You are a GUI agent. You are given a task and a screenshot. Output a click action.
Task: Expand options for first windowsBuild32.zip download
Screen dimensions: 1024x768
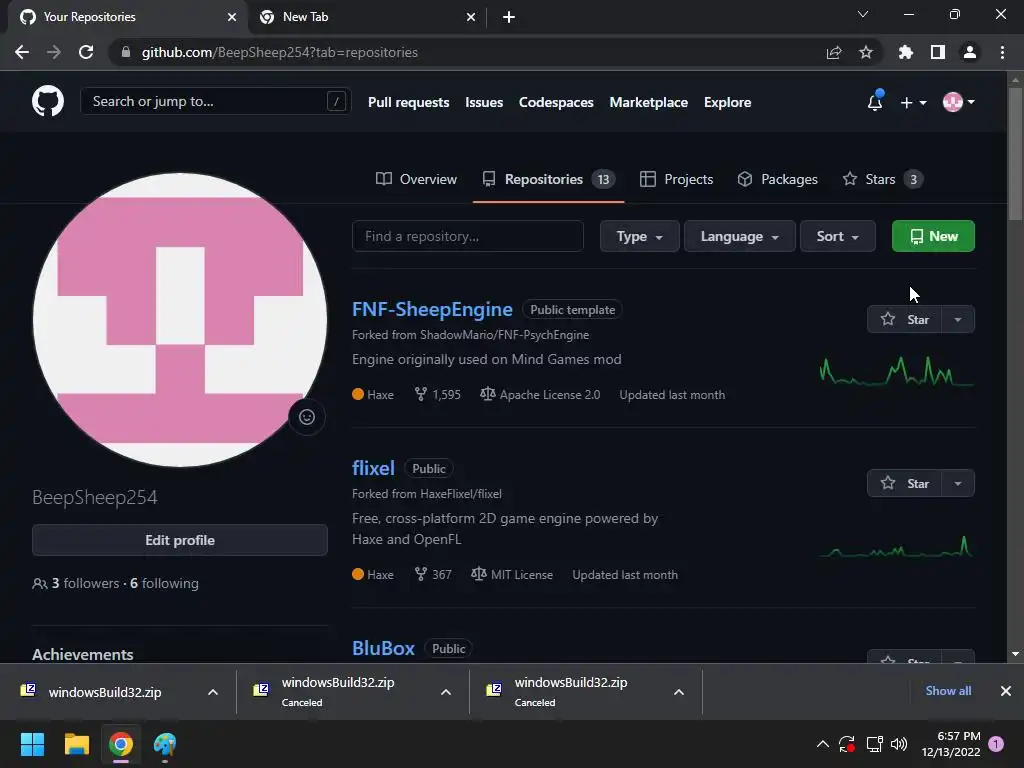click(213, 692)
